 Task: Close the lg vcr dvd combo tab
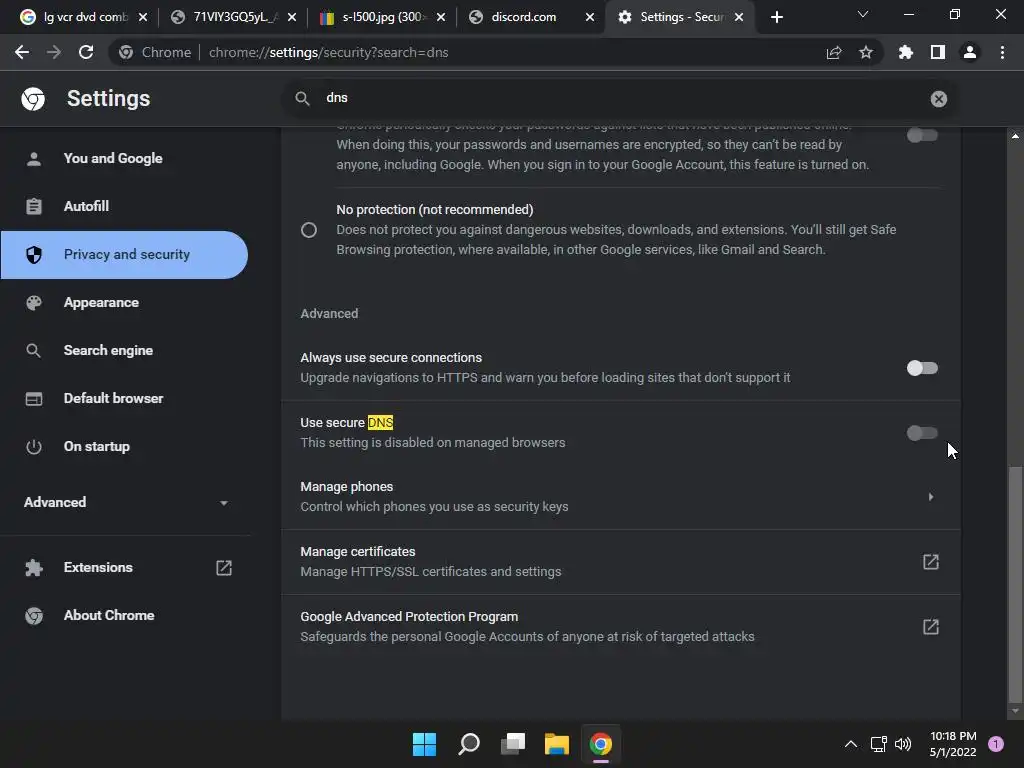(x=143, y=18)
